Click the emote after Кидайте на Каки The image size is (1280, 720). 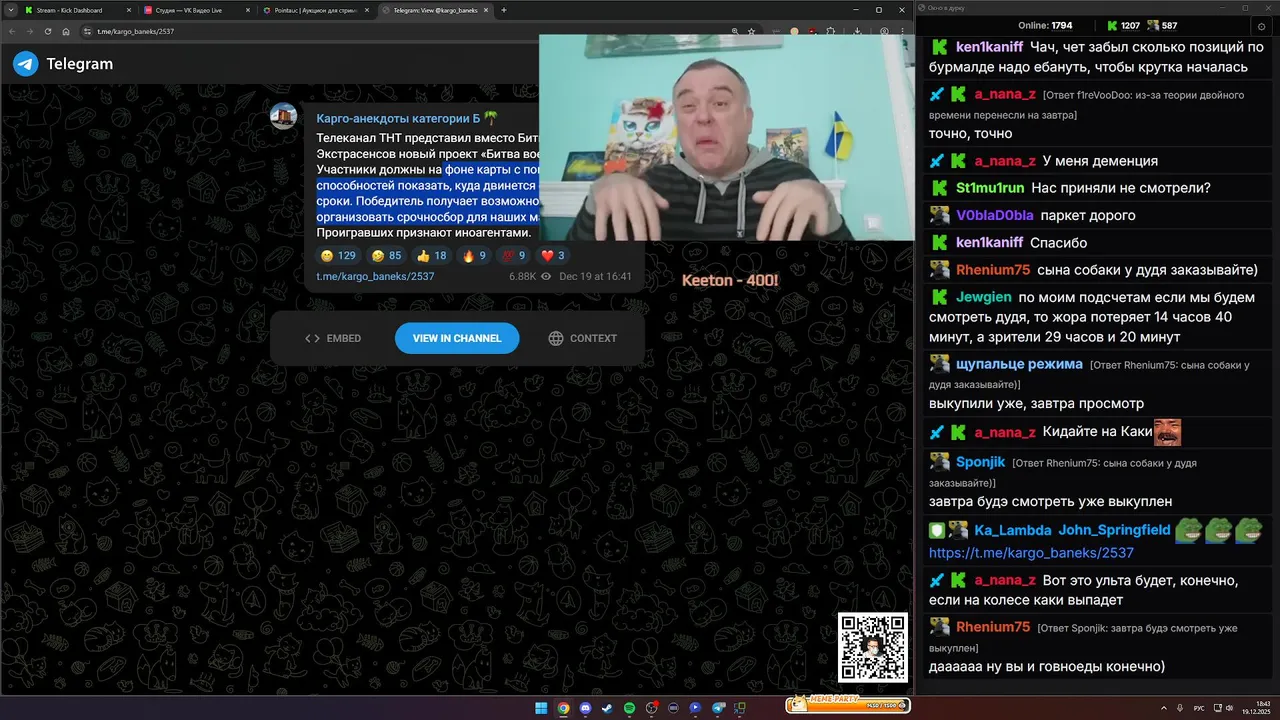click(x=1167, y=432)
